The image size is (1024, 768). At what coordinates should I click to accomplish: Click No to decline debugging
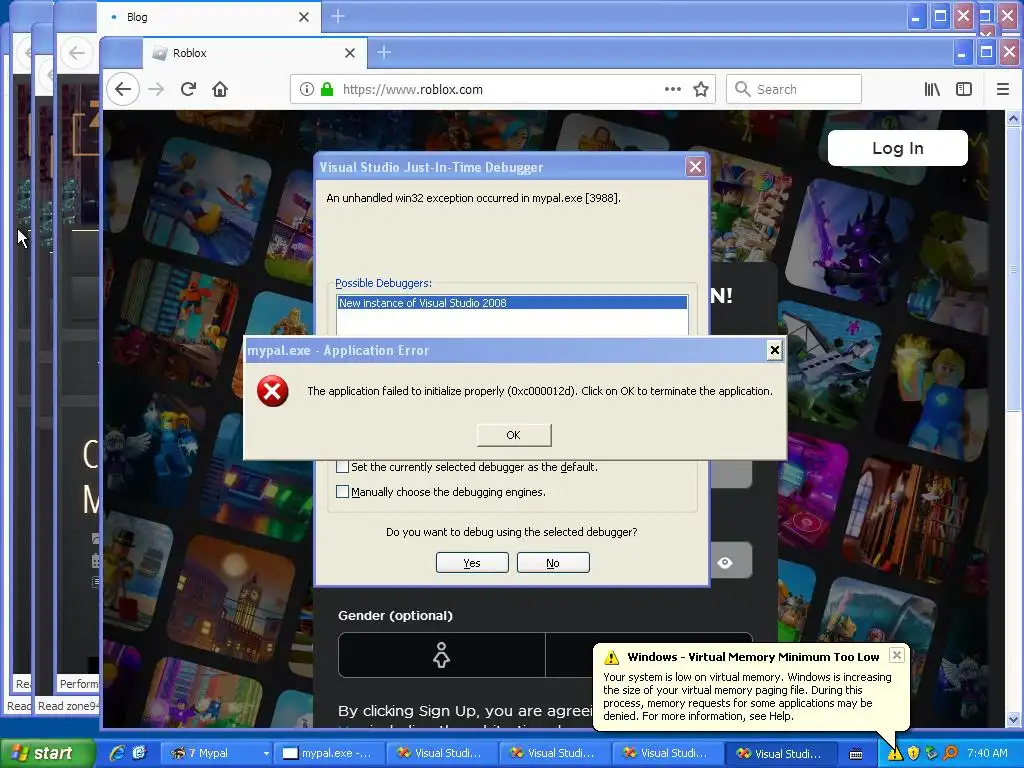pos(553,563)
